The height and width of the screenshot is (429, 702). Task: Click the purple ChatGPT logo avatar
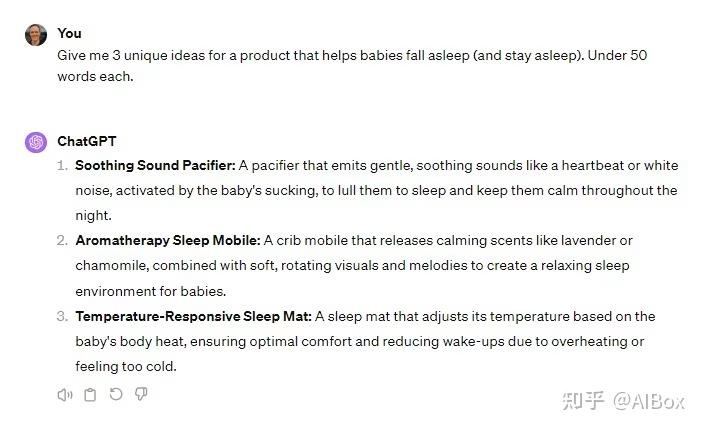tap(36, 142)
